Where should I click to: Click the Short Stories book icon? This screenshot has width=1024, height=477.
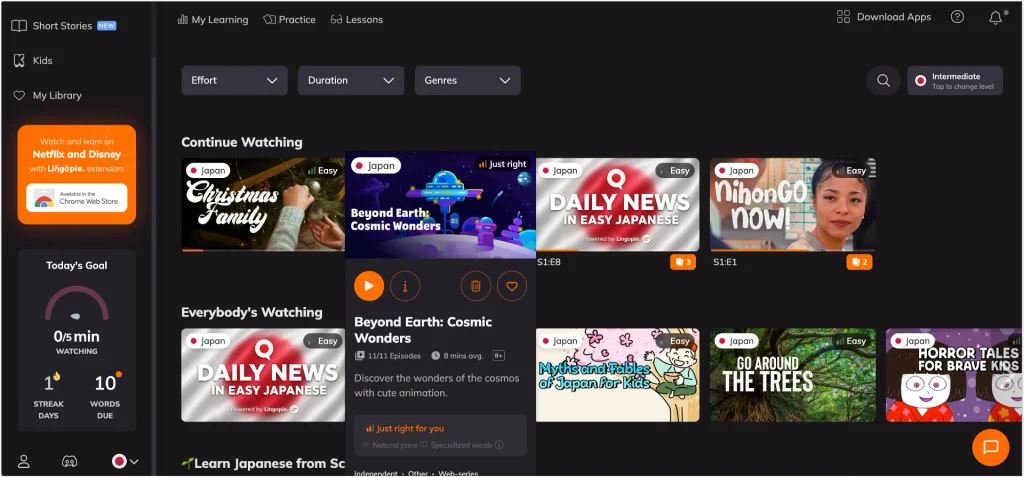click(19, 26)
